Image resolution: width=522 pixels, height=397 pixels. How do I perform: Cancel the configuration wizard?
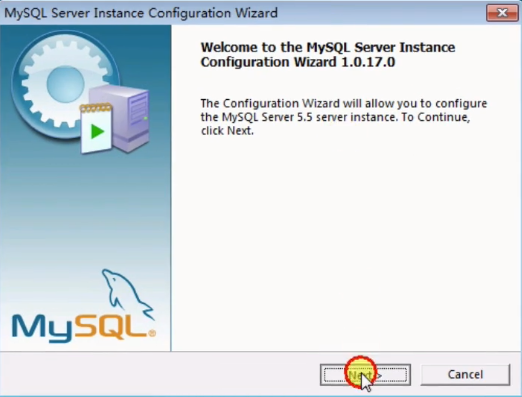(465, 375)
